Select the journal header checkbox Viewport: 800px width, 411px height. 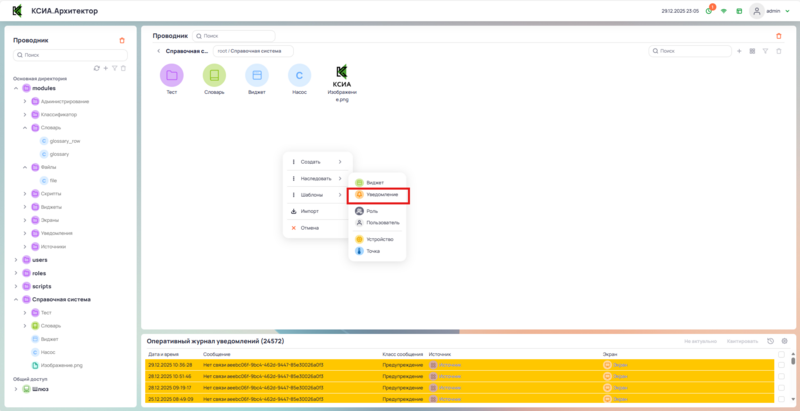pyautogui.click(x=781, y=354)
